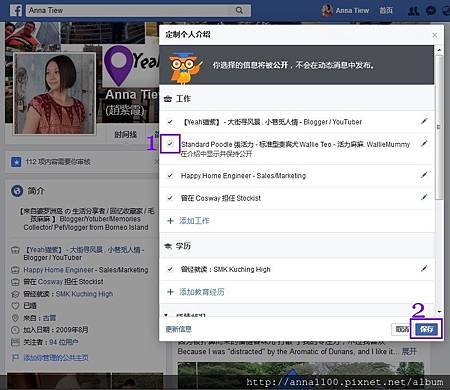Click the 古晋 hometown link
The image size is (450, 390).
[50, 318]
